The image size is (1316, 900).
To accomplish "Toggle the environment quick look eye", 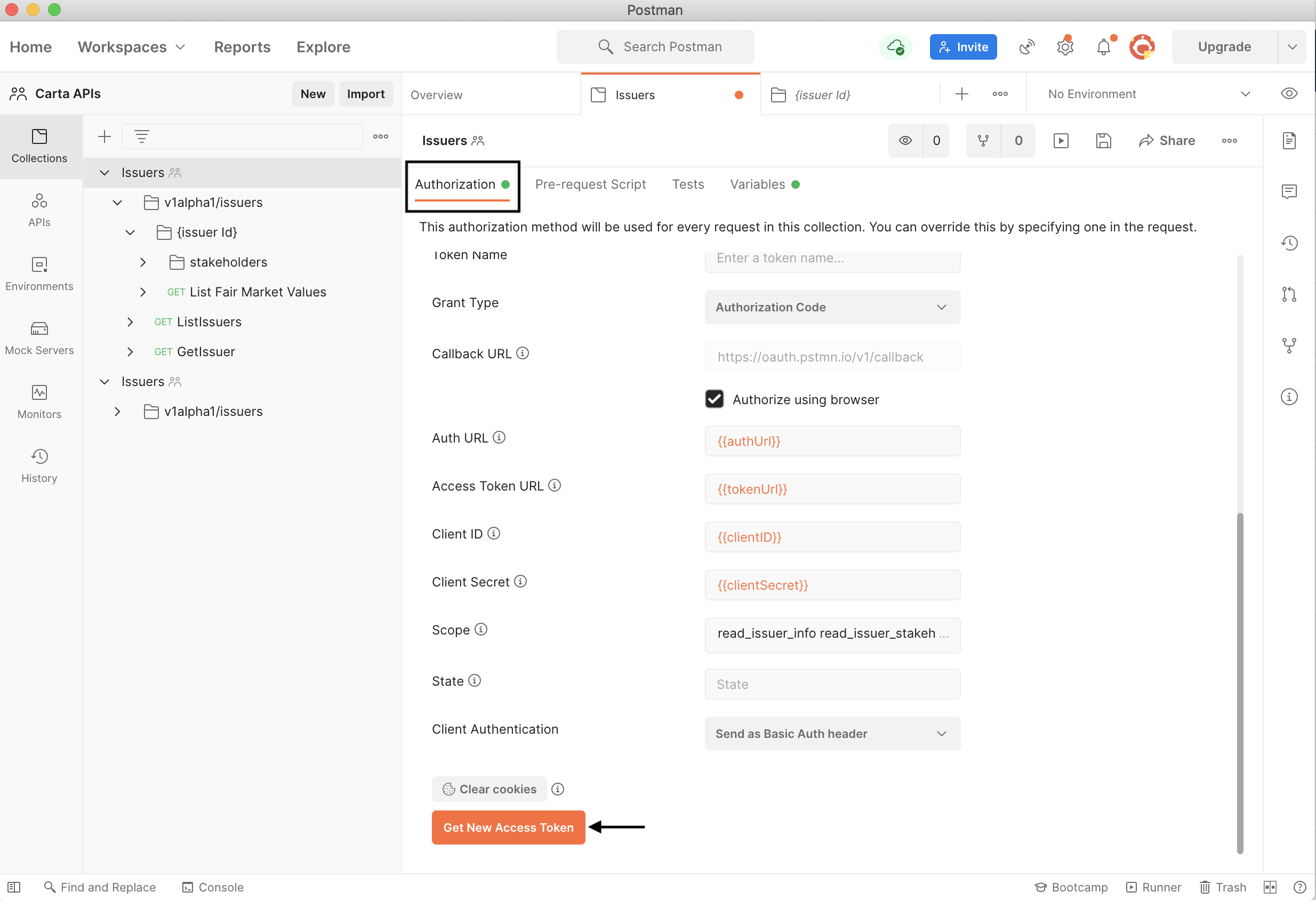I will 1289,94.
